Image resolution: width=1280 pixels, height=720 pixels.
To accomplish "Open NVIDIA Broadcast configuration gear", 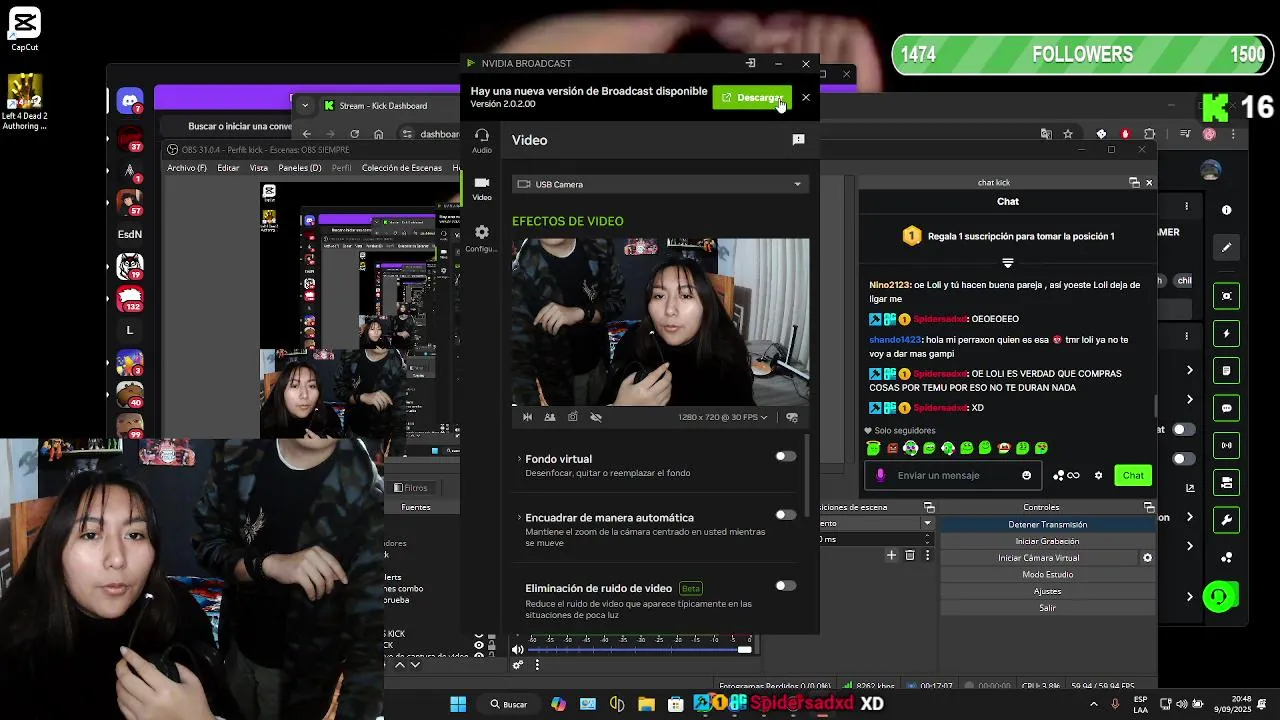I will [482, 238].
